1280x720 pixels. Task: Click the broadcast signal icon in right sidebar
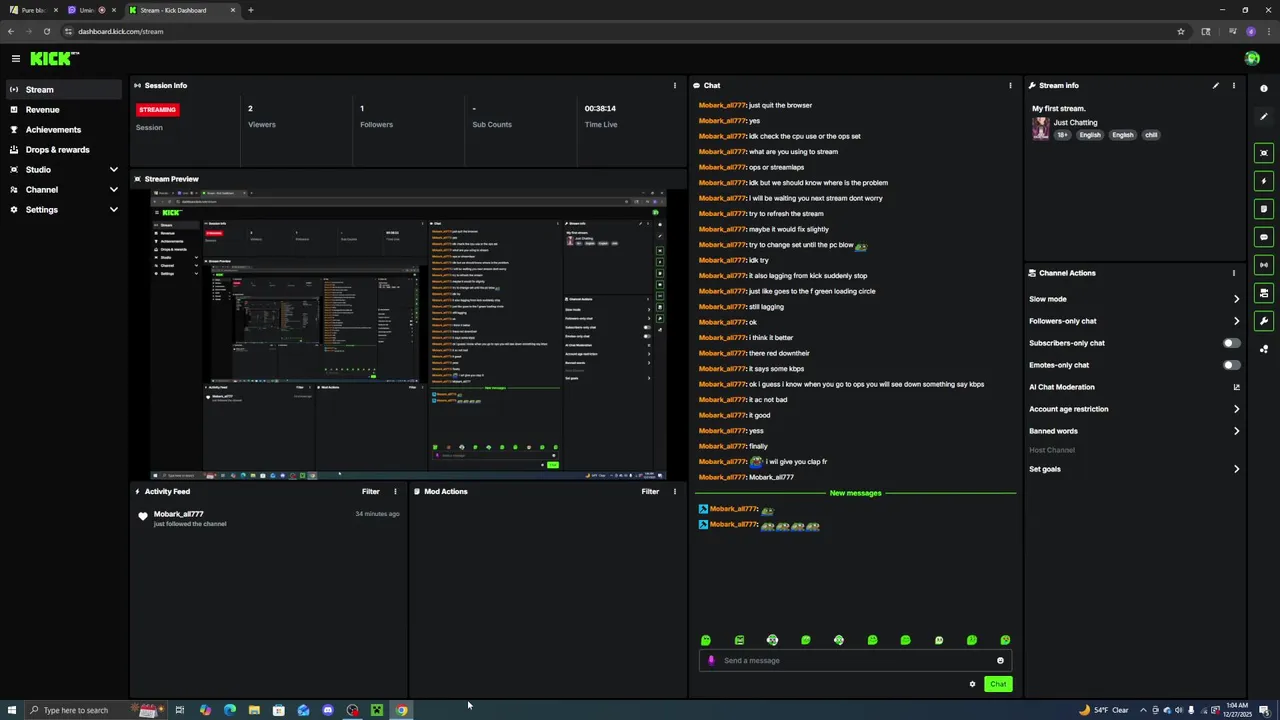click(x=1264, y=265)
